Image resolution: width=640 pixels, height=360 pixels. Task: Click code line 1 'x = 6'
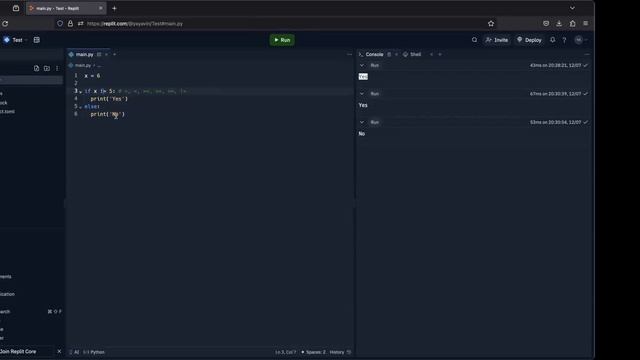(92, 76)
